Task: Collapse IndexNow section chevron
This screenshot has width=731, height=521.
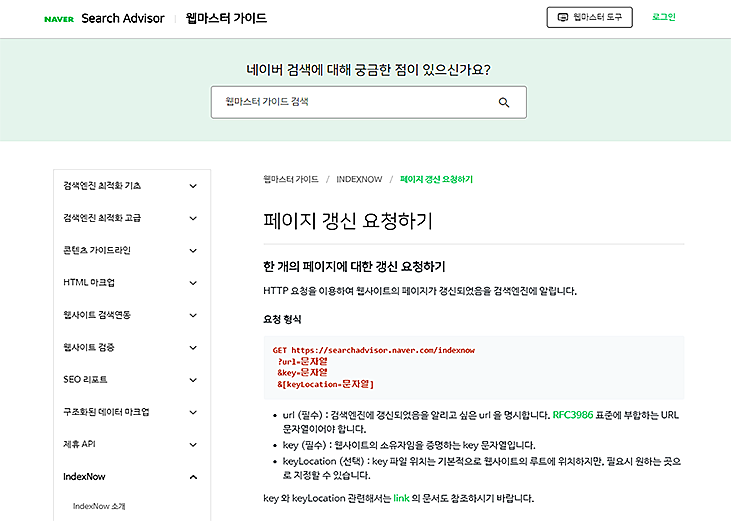Action: tap(193, 477)
